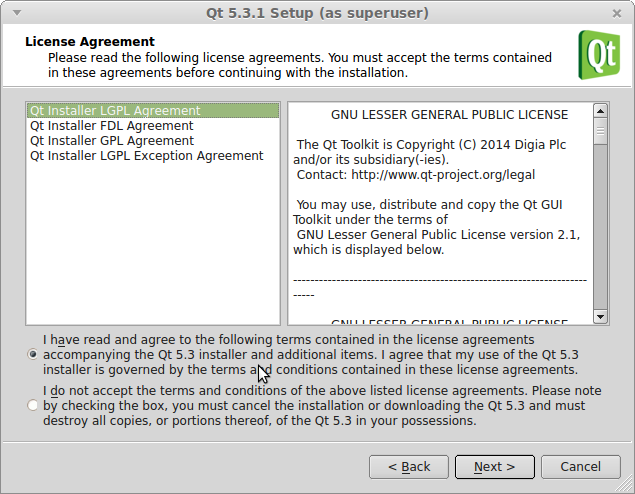Click the scrollbar down arrow in license text

click(x=600, y=317)
